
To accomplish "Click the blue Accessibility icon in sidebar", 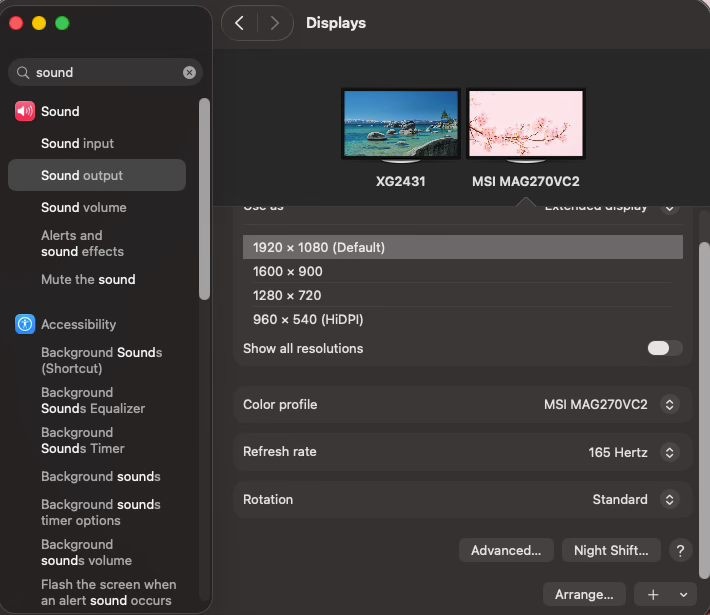I will pyautogui.click(x=25, y=324).
